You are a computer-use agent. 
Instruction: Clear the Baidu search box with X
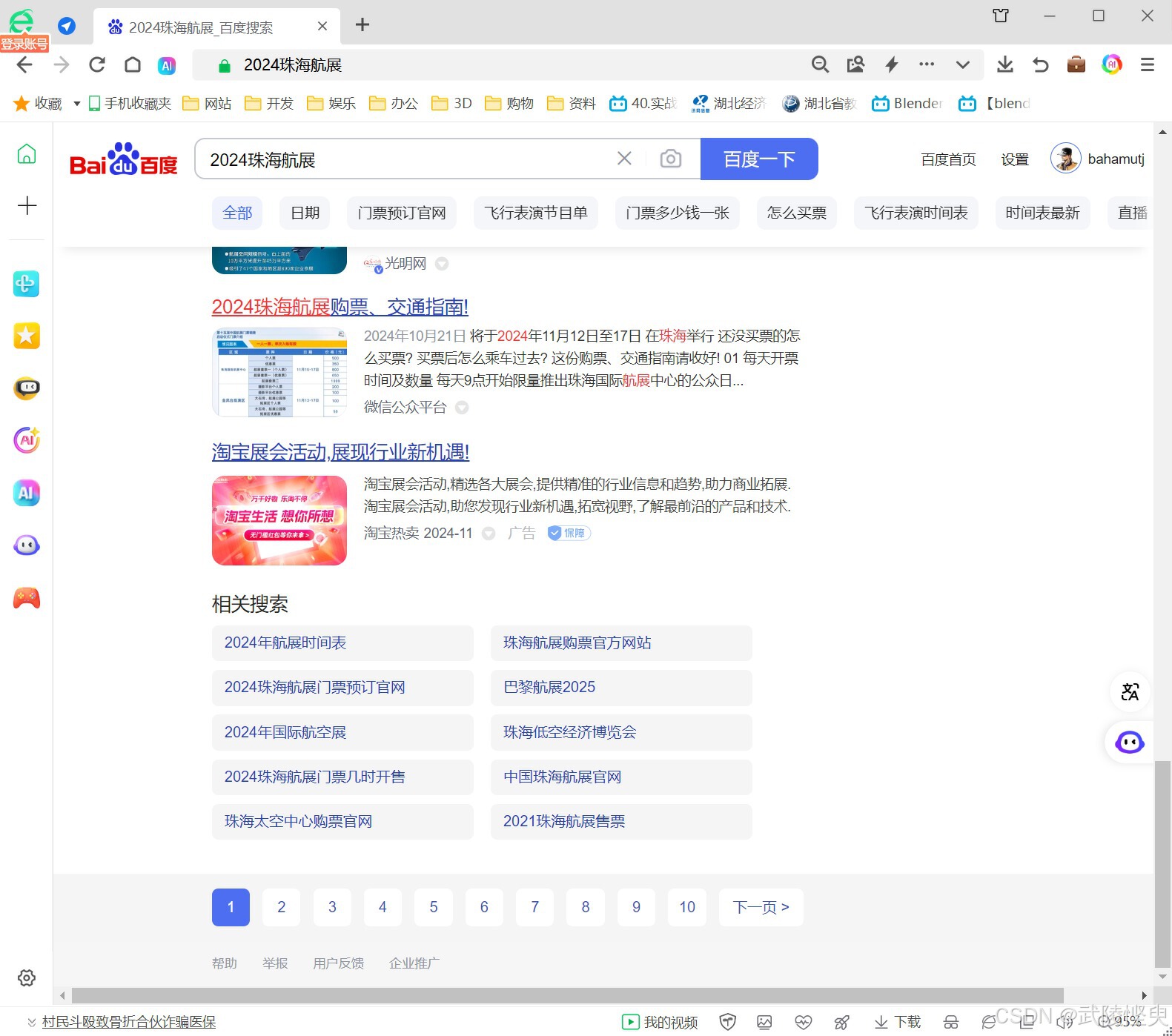pyautogui.click(x=625, y=159)
